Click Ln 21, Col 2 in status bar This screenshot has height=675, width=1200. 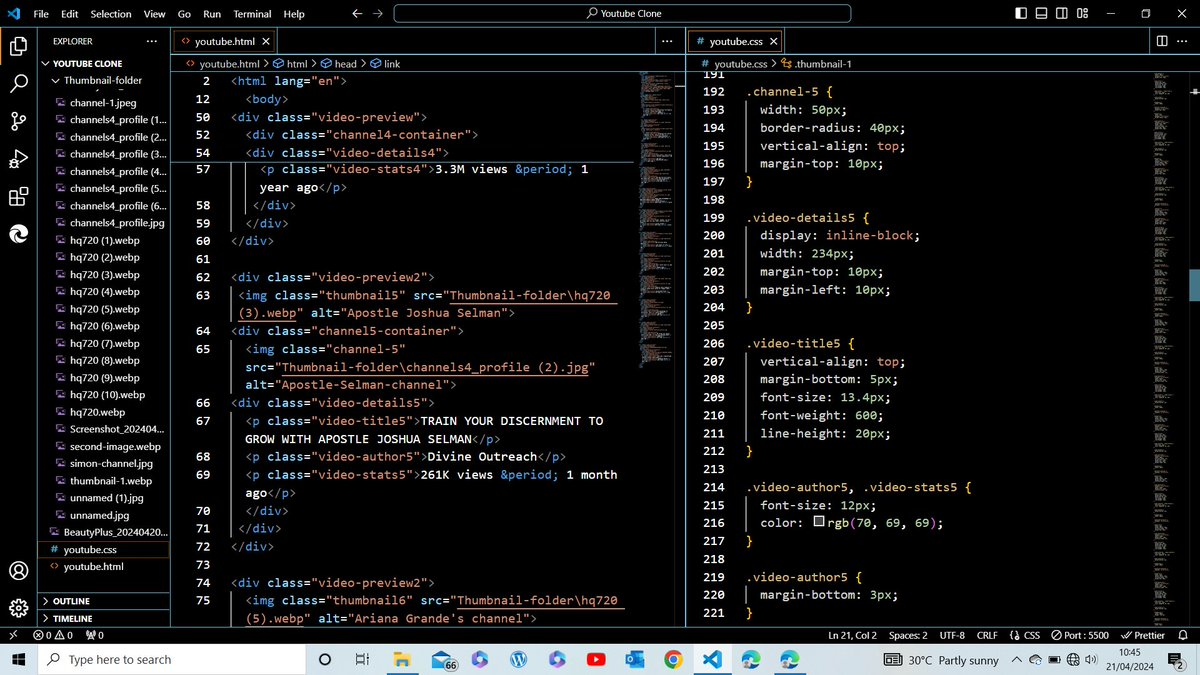coord(853,635)
